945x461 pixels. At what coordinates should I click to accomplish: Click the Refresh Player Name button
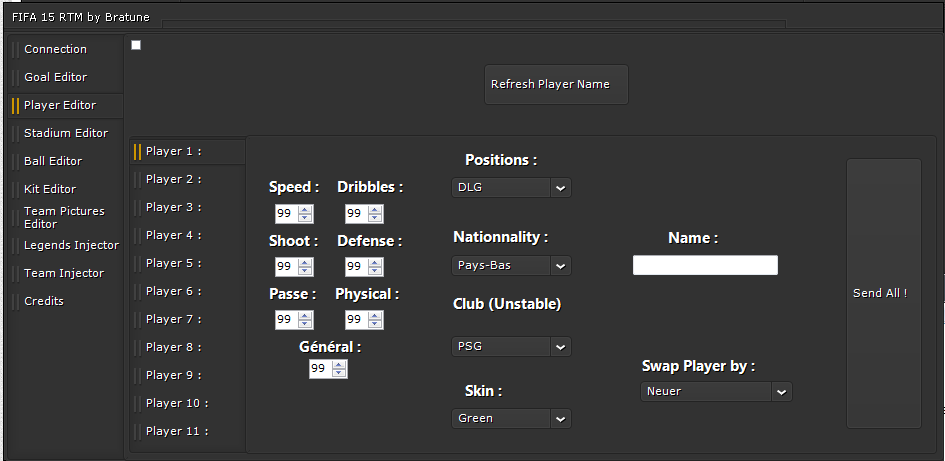(x=556, y=84)
